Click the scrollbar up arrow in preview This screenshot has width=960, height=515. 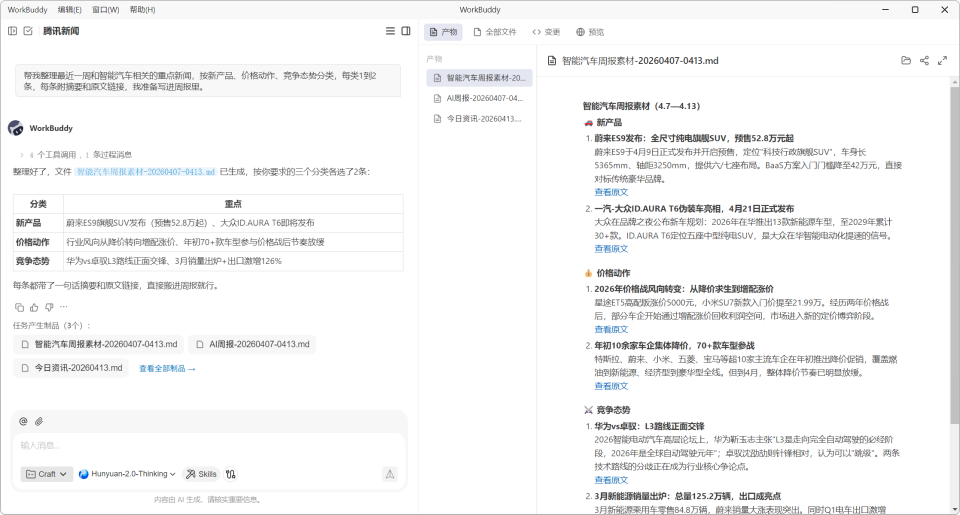(954, 81)
